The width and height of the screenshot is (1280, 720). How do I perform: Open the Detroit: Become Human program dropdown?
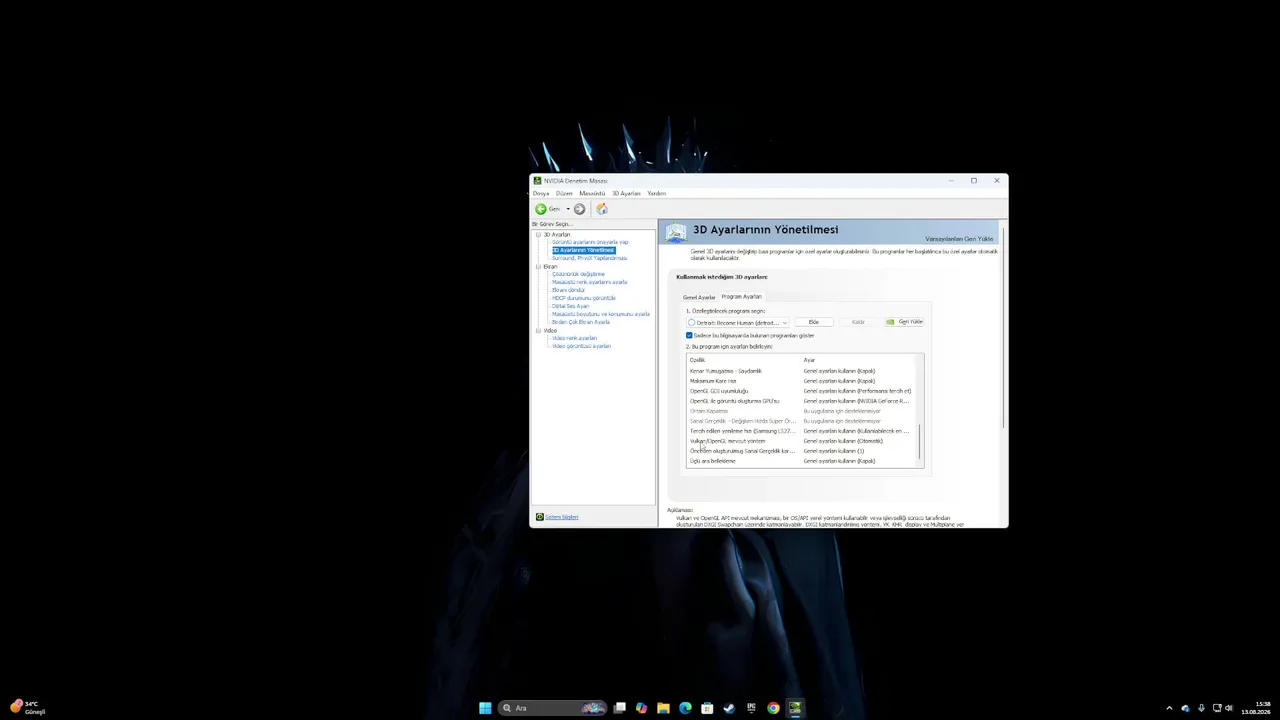click(738, 322)
